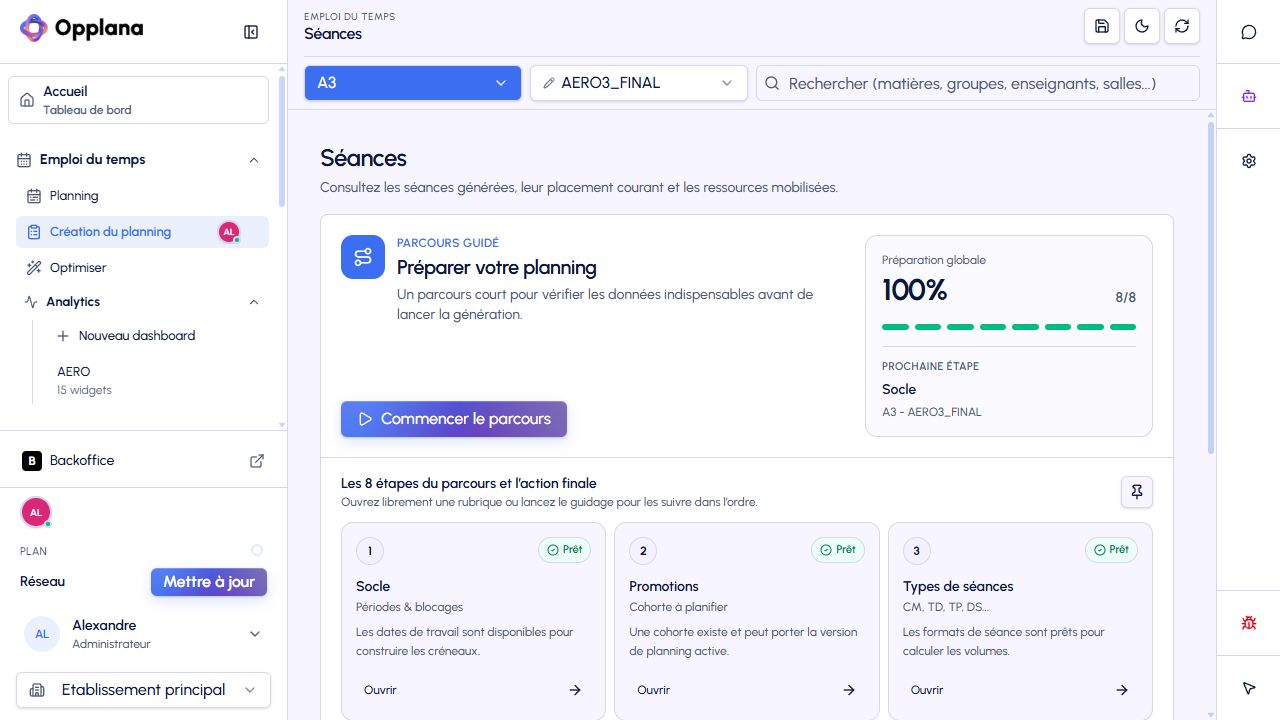The height and width of the screenshot is (720, 1280).
Task: Click Ouvrir on the Socle card
Action: tap(473, 690)
